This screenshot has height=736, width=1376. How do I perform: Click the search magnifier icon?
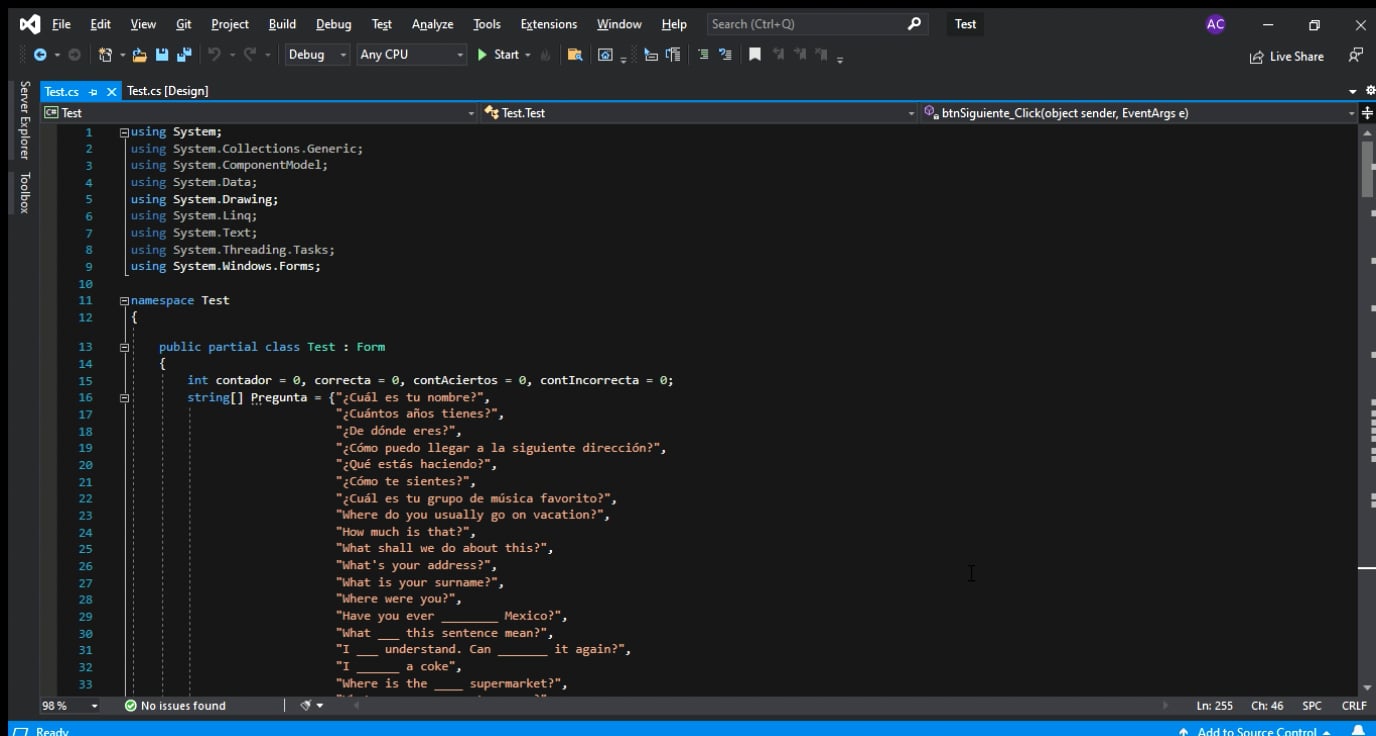[914, 24]
